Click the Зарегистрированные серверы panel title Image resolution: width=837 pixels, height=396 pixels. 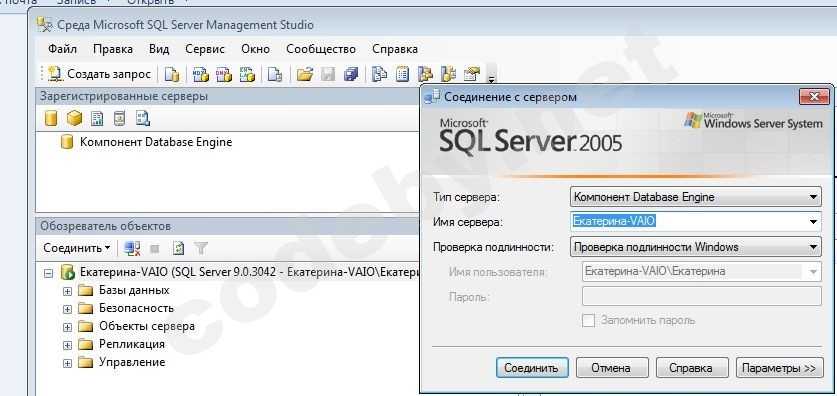tap(124, 97)
